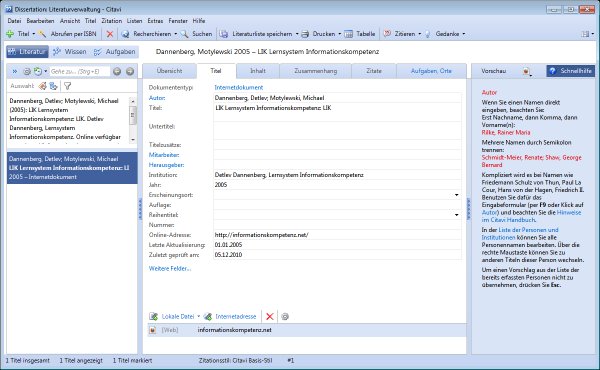Click the Internetdokument document type link
The height and width of the screenshot is (370, 600).
[x=239, y=88]
